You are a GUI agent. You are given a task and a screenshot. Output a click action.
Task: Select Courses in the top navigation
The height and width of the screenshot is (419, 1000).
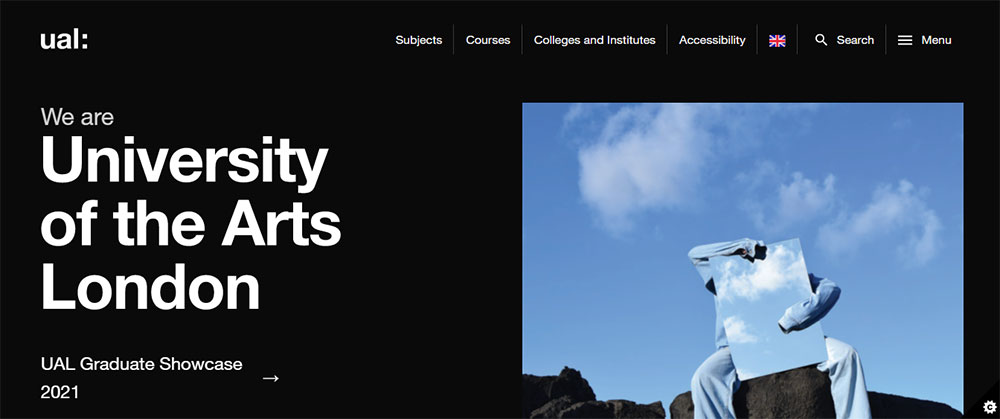click(x=488, y=40)
